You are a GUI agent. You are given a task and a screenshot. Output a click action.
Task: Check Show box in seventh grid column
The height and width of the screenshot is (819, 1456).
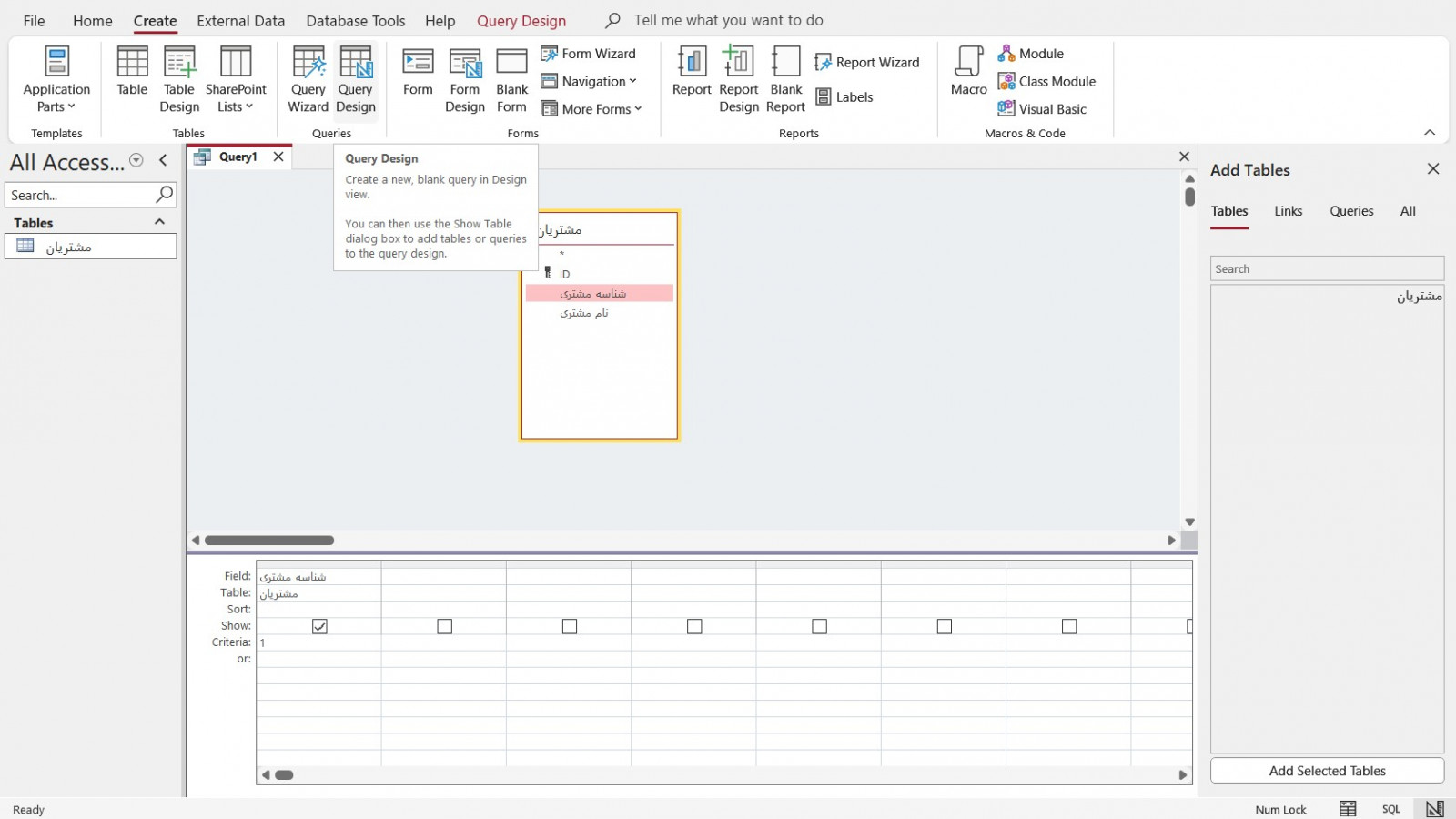(x=1069, y=626)
